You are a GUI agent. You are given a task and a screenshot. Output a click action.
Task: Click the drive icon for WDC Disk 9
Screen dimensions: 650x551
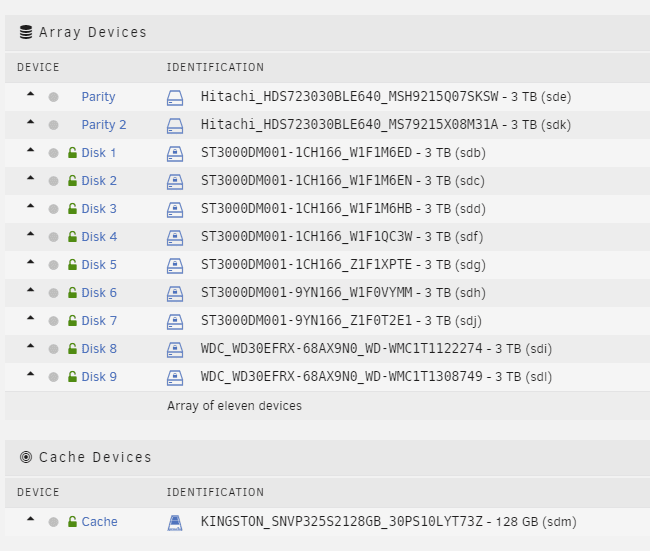175,378
